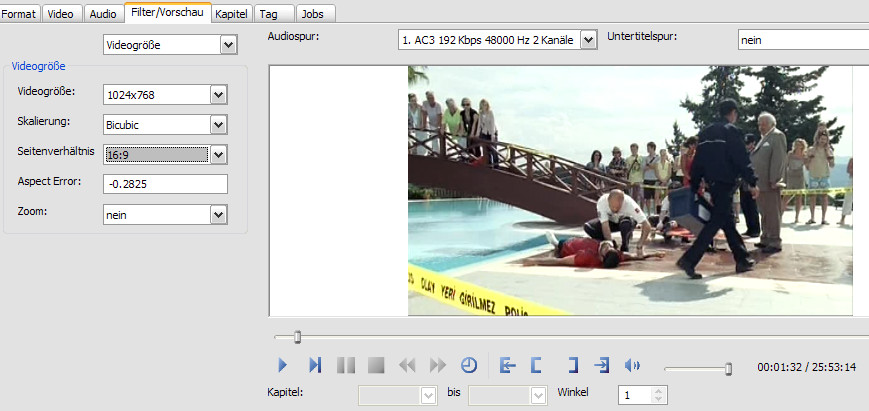Click the clock time icon
Image resolution: width=869 pixels, height=411 pixels.
(x=469, y=365)
